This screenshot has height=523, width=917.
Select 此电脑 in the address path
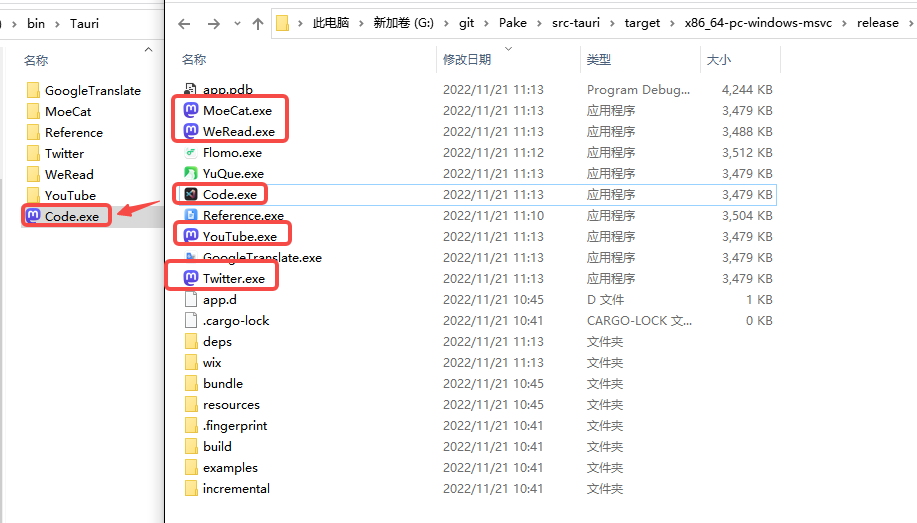330,23
